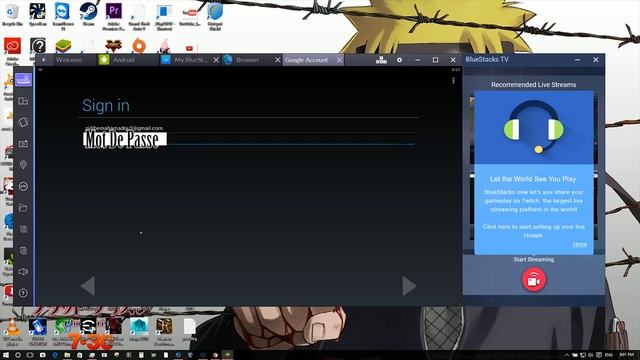The image size is (640, 360).
Task: Click the headphones stream thumbnail
Action: coord(533,128)
